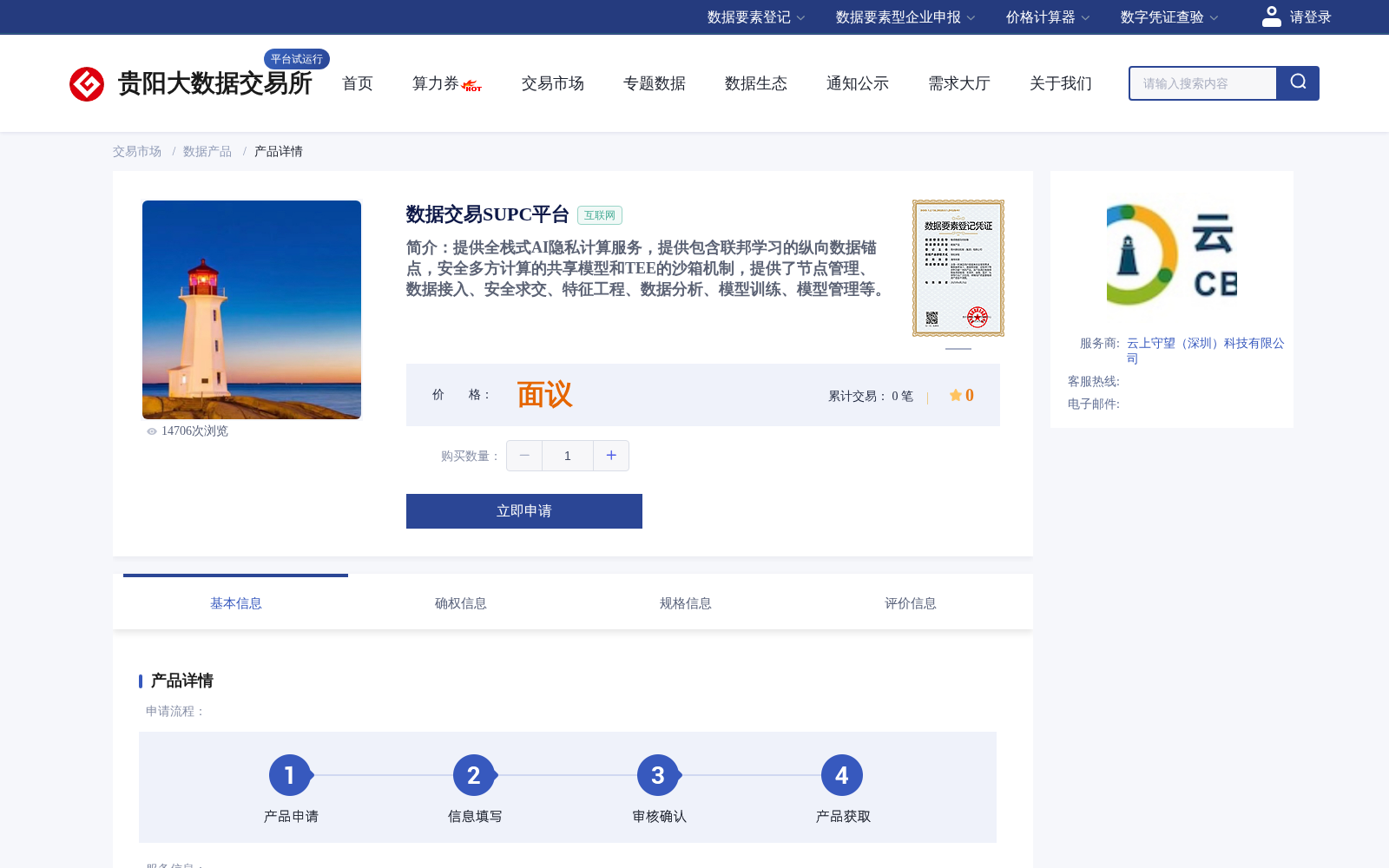Open 交易市场 nav item
Viewport: 1389px width, 868px height.
tap(553, 83)
